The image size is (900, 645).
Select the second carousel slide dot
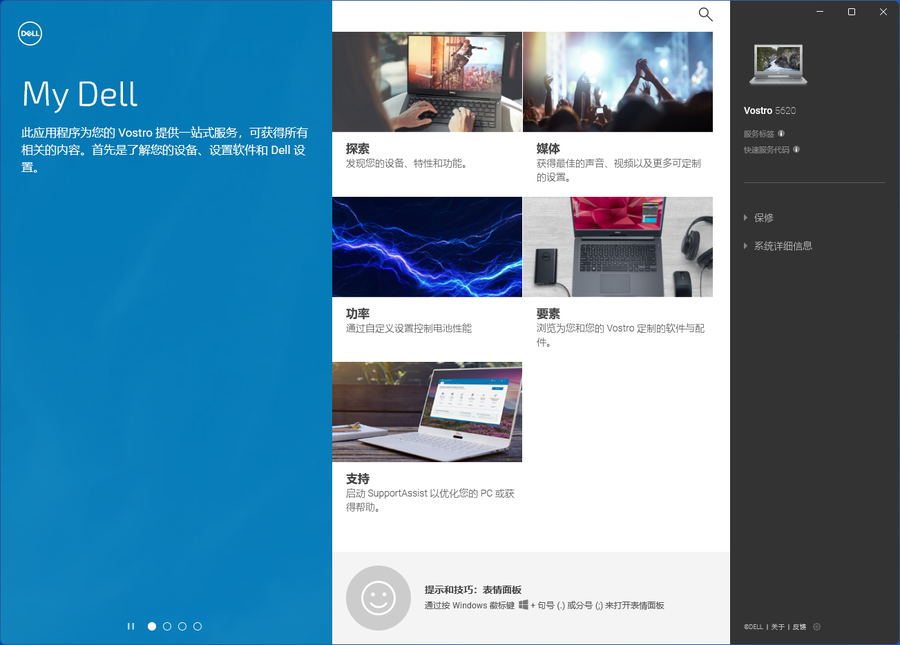pos(167,626)
